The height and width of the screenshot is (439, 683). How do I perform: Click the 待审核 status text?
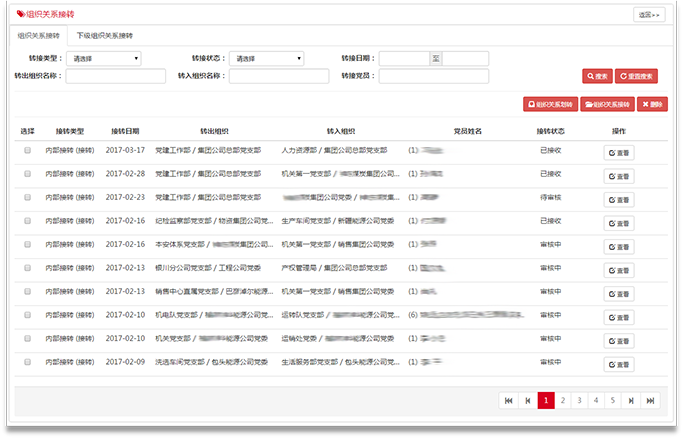point(551,197)
